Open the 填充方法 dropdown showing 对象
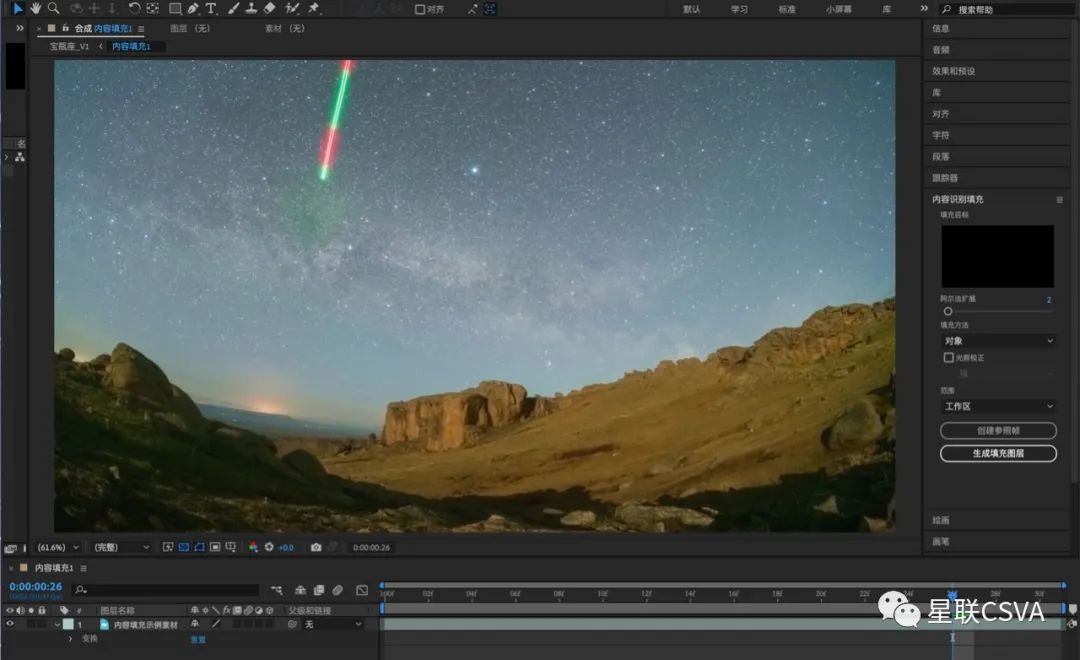Screen dimensions: 1080x660 click(998, 341)
